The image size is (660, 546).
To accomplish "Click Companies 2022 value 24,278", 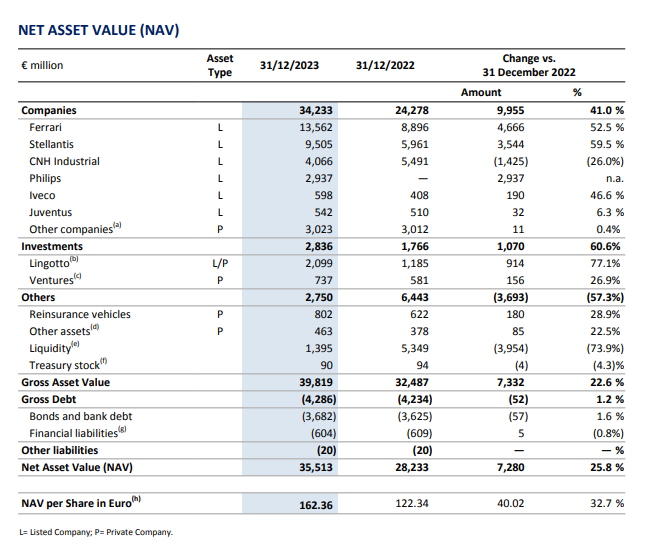I will [x=412, y=110].
